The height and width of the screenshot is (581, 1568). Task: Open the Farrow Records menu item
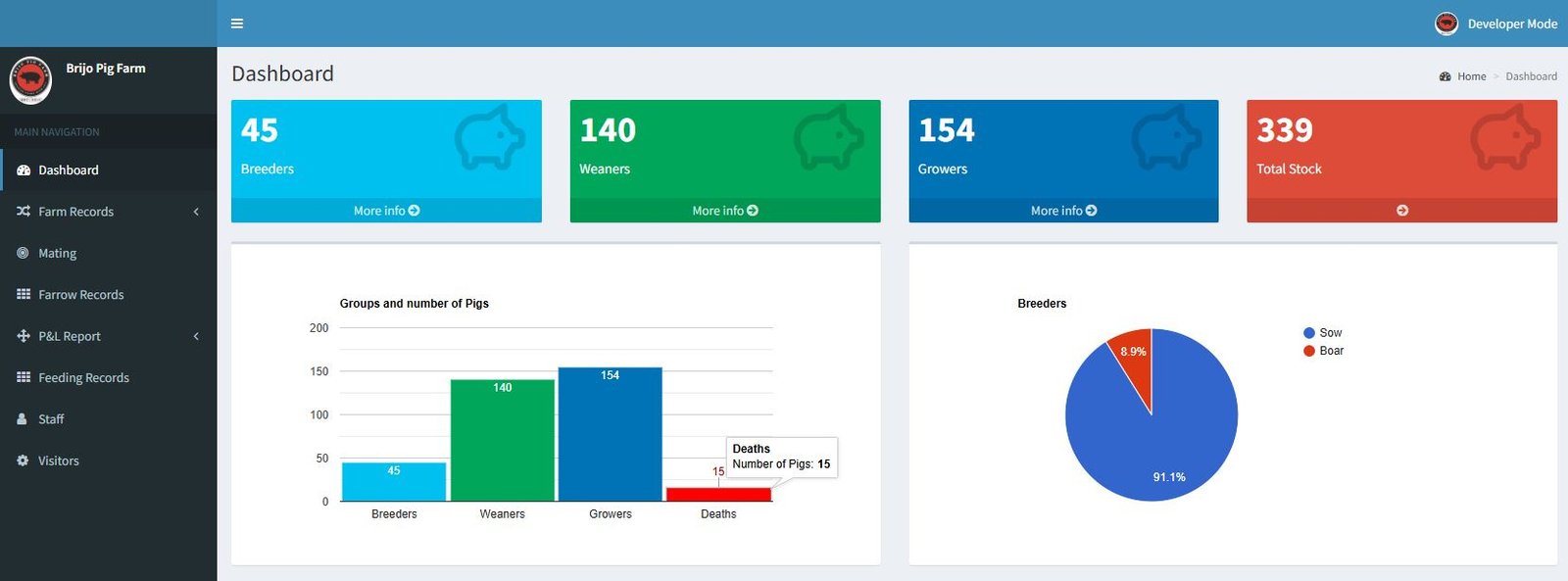(x=108, y=295)
